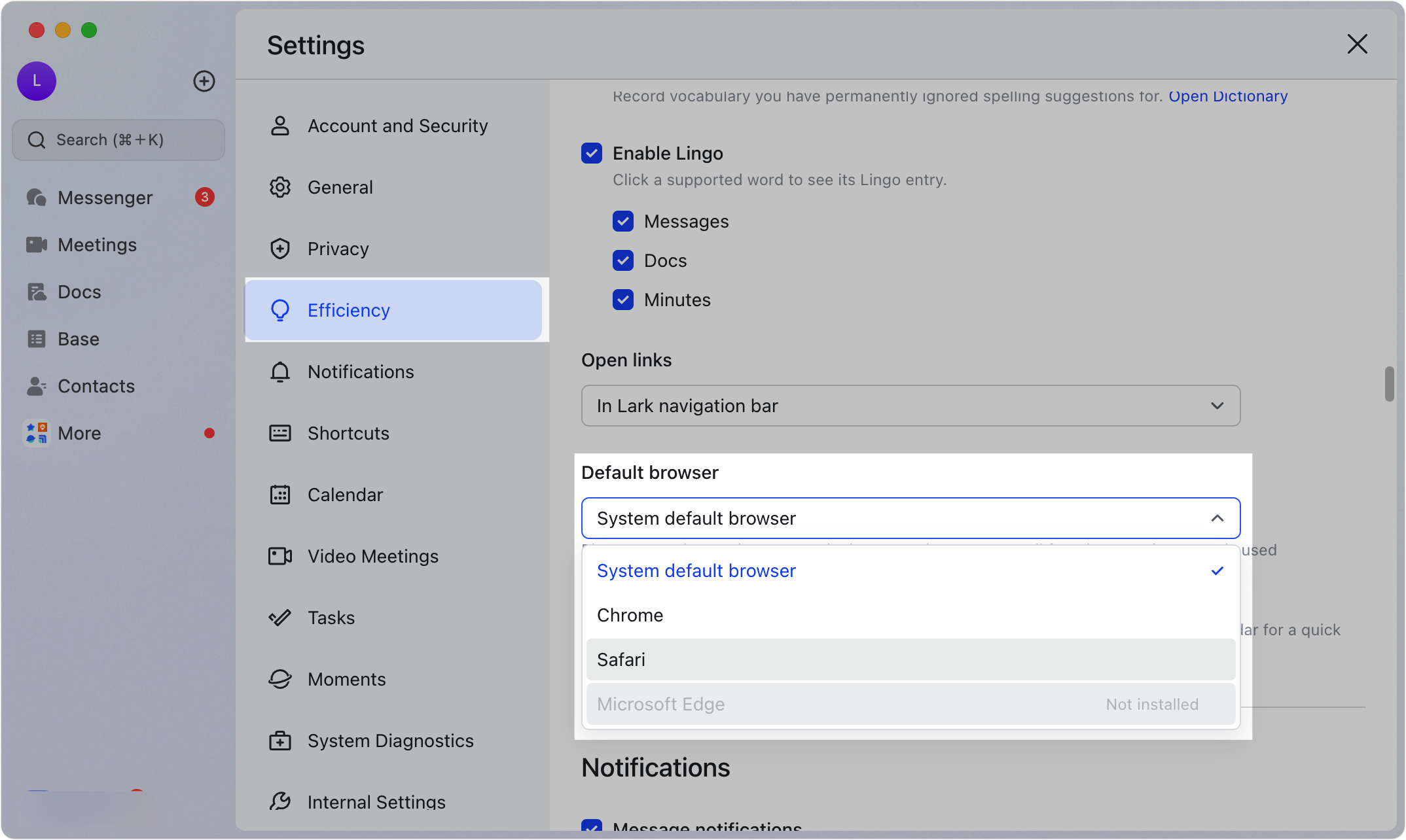1406x840 pixels.
Task: Open Calendar settings icon
Action: [280, 495]
